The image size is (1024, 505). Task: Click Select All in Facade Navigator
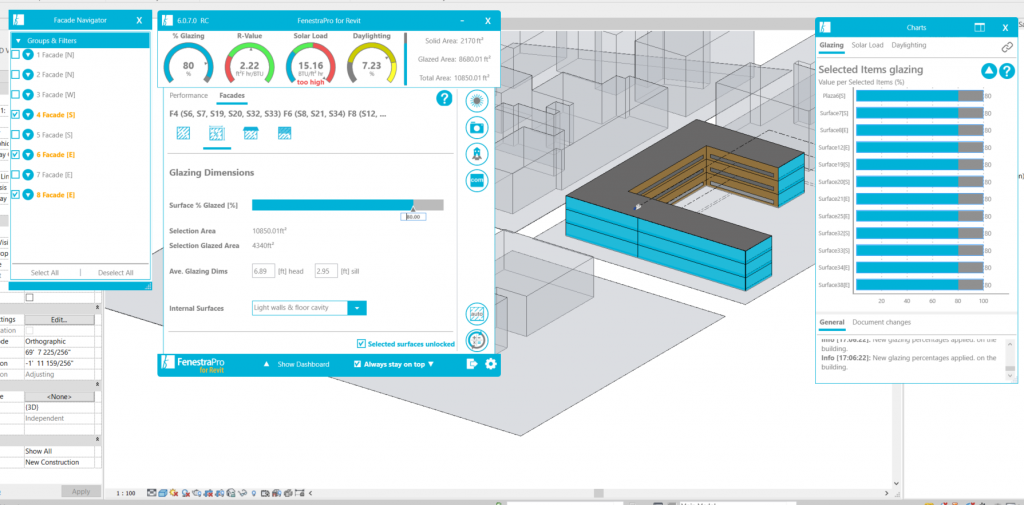(x=45, y=272)
